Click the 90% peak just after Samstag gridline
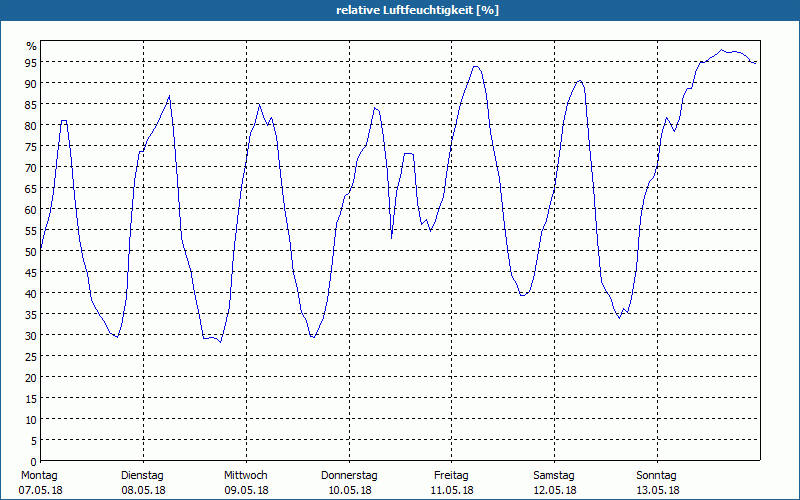The height and width of the screenshot is (500, 800). coord(580,81)
